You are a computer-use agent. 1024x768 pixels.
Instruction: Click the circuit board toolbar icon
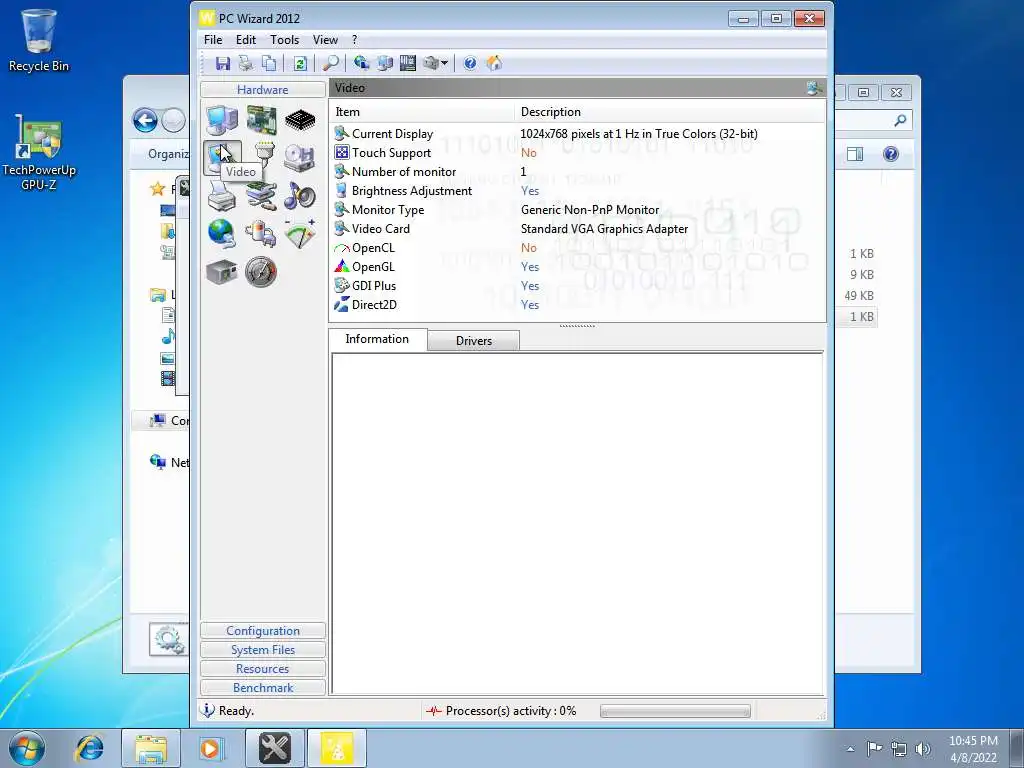point(408,63)
